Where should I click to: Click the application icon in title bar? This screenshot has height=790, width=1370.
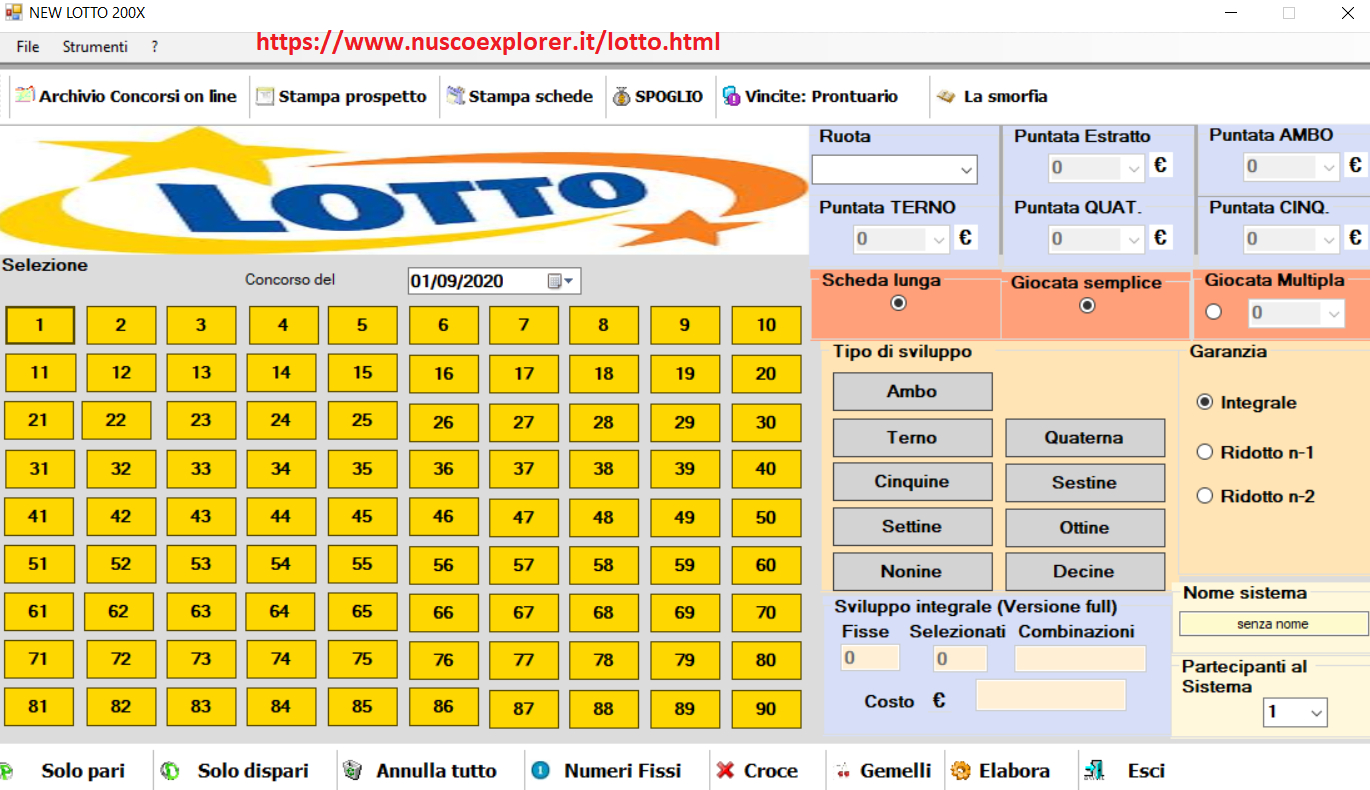point(14,12)
